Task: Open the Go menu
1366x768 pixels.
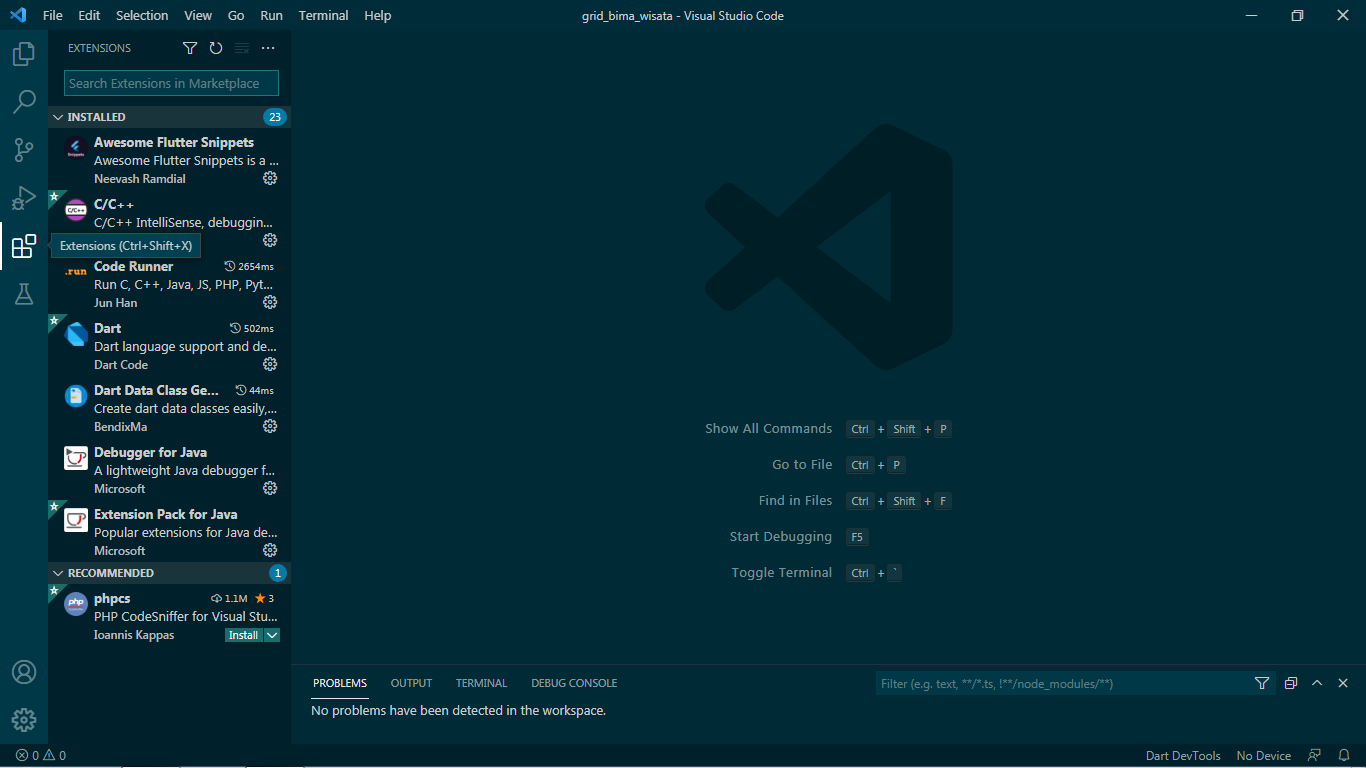Action: tap(236, 15)
